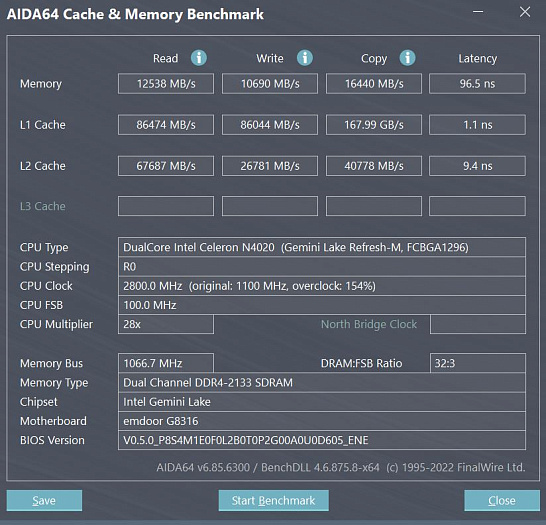Screen dimensions: 546x525
Task: Click the CPU Type field showing Celeron N4020
Action: 322,247
